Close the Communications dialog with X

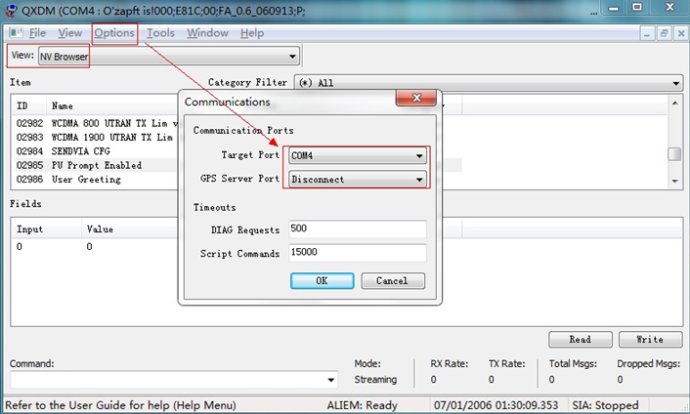click(x=416, y=98)
